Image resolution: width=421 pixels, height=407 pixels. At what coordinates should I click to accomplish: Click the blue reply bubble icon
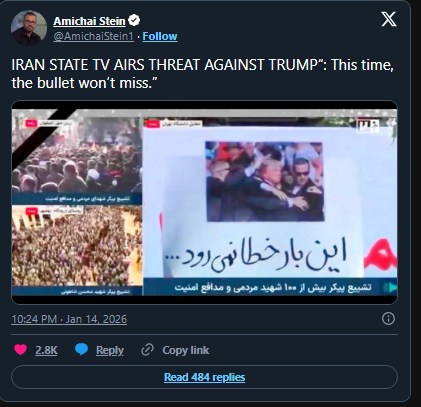coord(82,349)
